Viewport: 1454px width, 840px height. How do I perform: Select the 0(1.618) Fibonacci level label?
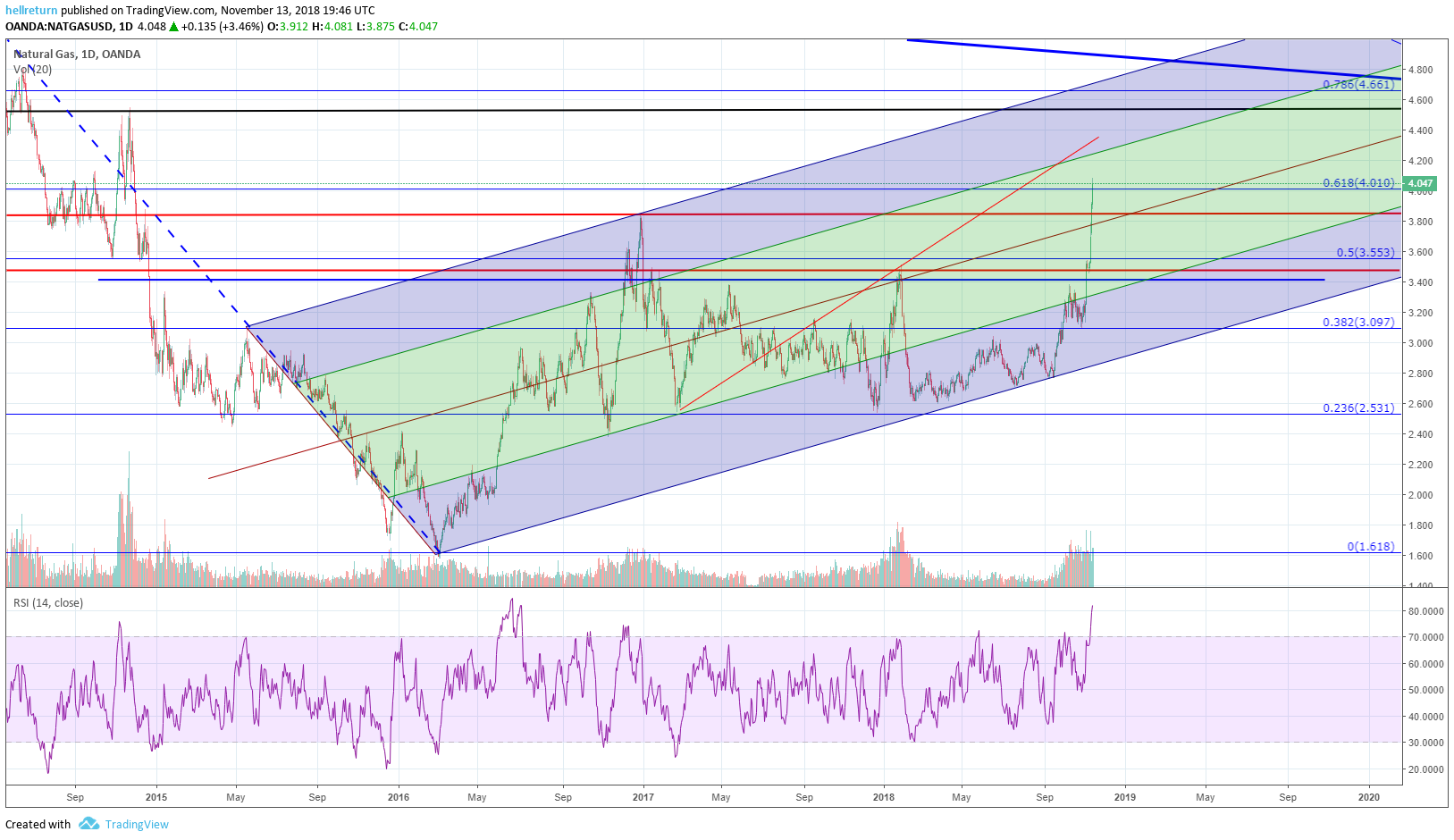(x=1371, y=546)
